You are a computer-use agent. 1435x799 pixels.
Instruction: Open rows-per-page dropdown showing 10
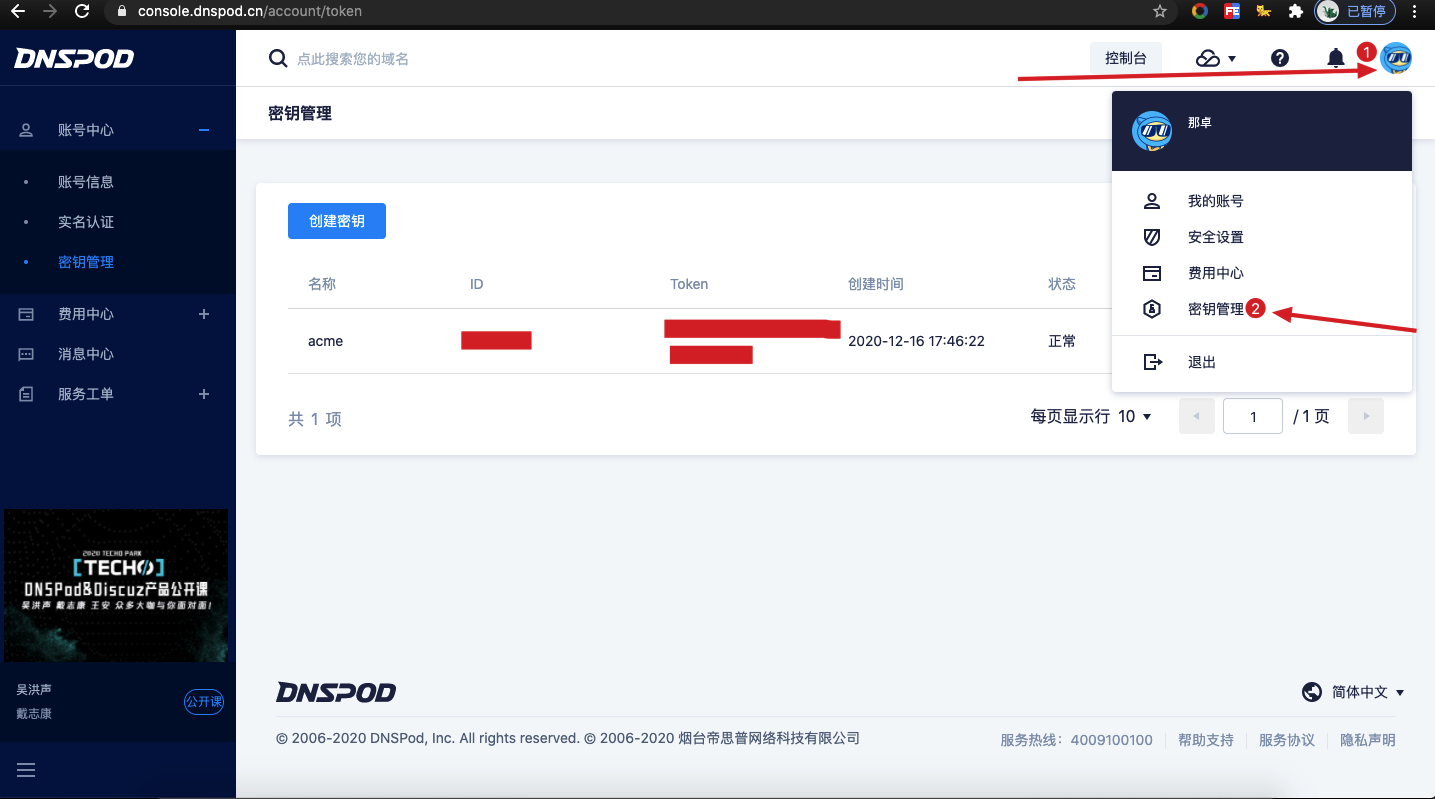[1135, 416]
